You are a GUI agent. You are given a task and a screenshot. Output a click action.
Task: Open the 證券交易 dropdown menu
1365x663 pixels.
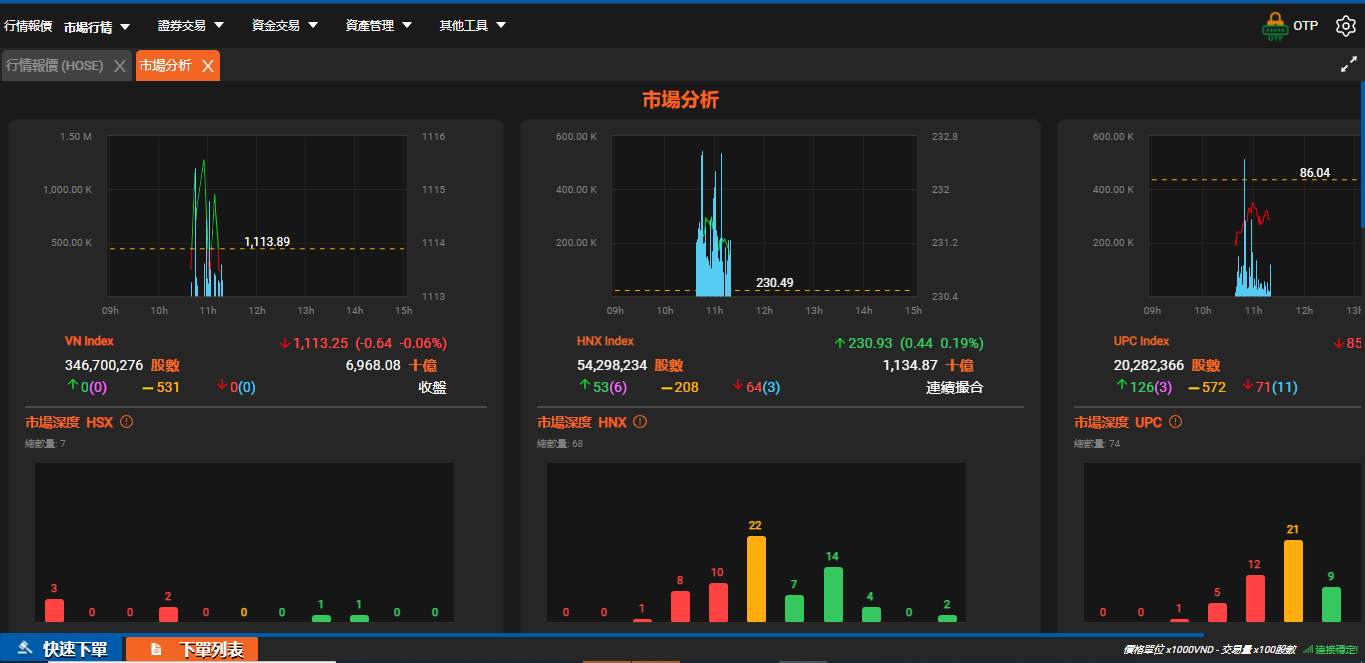(190, 26)
